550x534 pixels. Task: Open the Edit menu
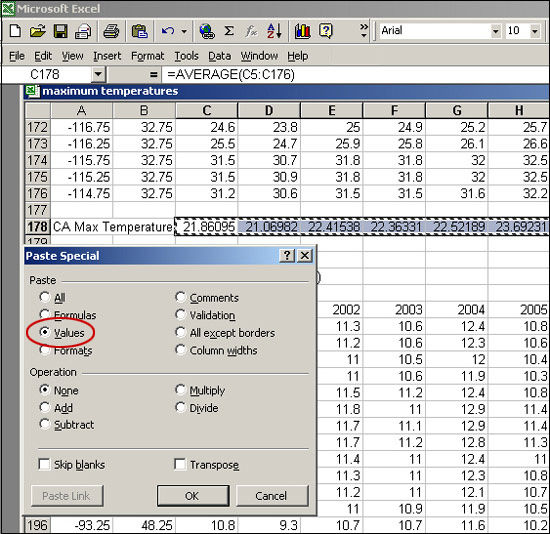click(43, 56)
